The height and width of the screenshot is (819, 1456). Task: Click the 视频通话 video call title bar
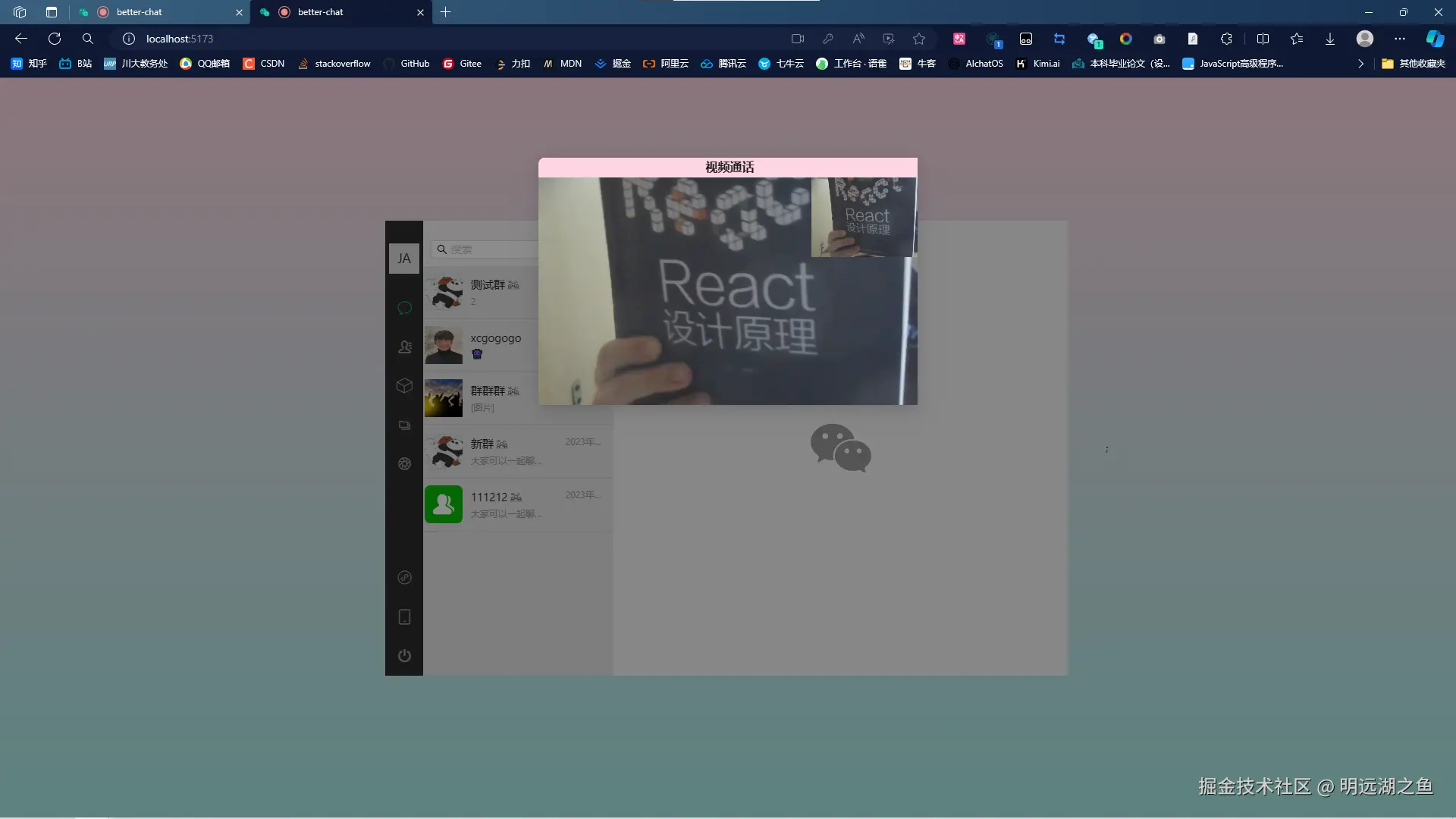(x=728, y=167)
